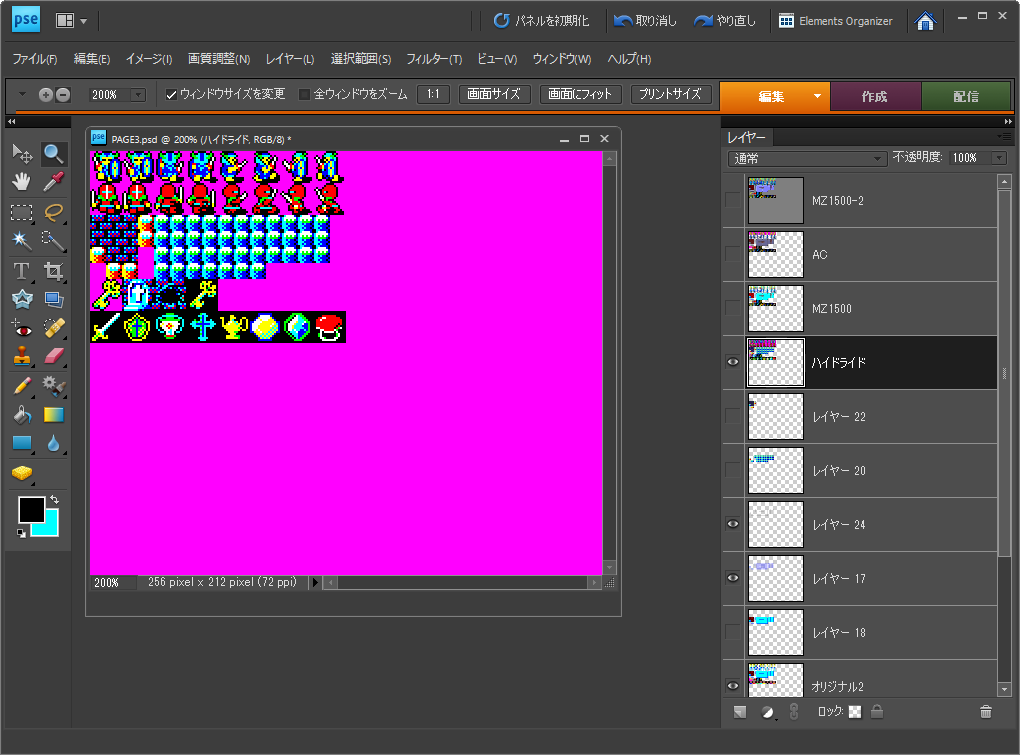Select the Clone Stamp tool
Screen dimensions: 1020x755
[x=22, y=356]
